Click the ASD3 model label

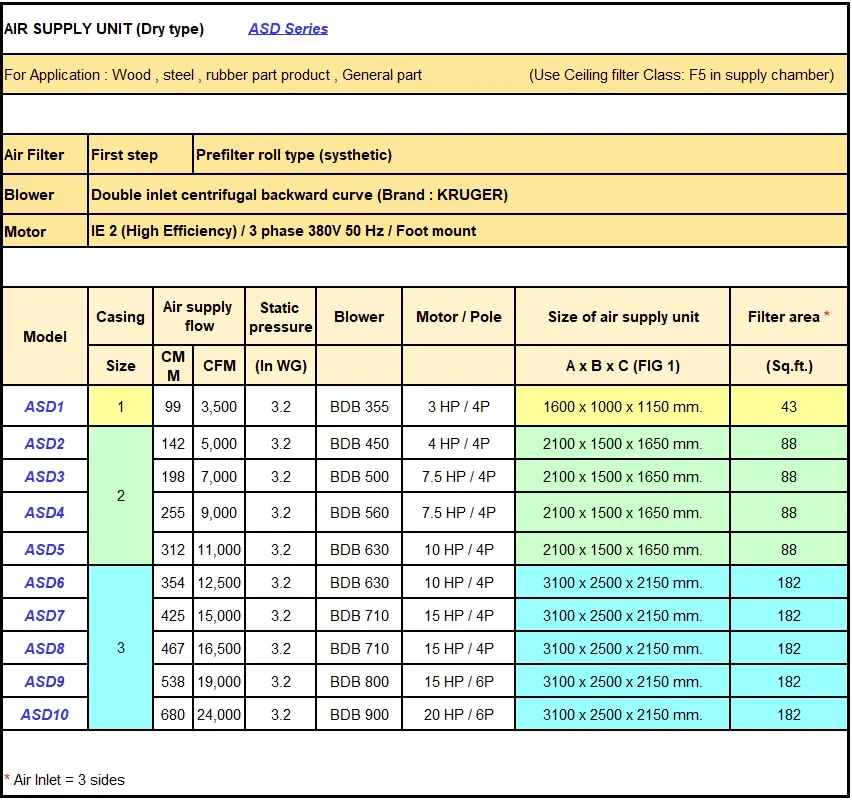click(x=44, y=477)
